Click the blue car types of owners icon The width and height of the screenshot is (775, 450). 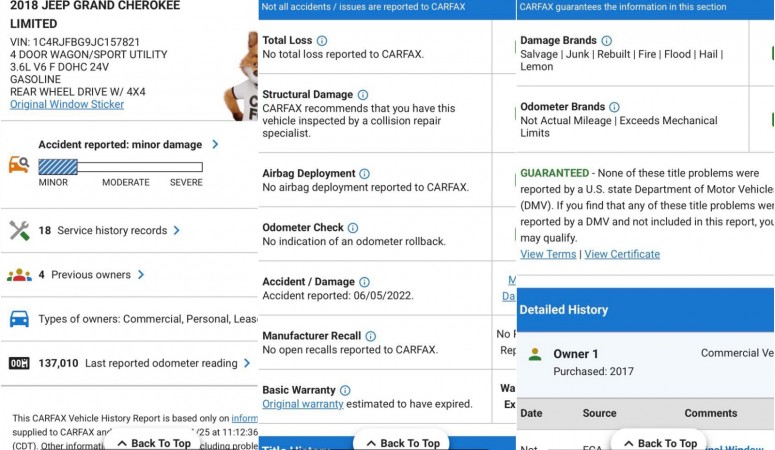19,319
